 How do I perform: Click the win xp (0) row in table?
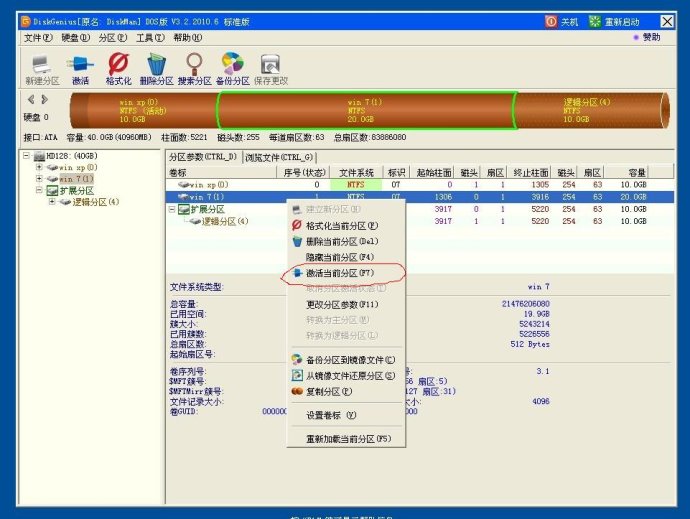coord(419,184)
